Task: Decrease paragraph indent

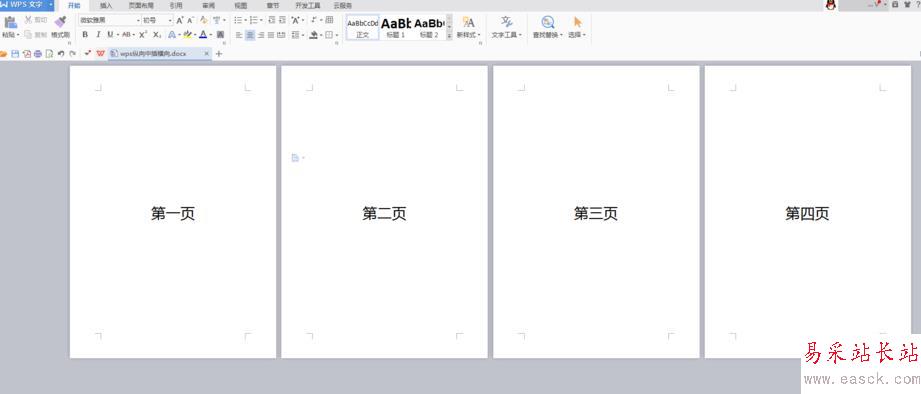Action: pos(271,20)
